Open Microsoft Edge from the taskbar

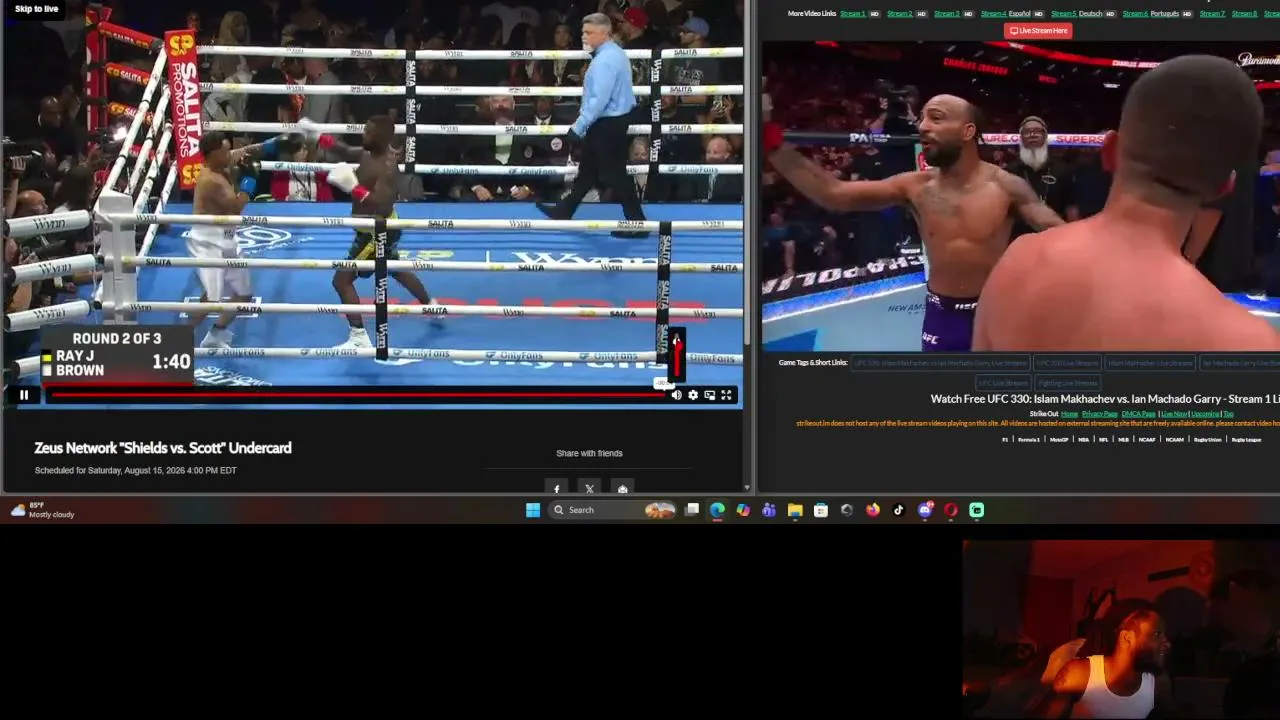click(x=717, y=510)
